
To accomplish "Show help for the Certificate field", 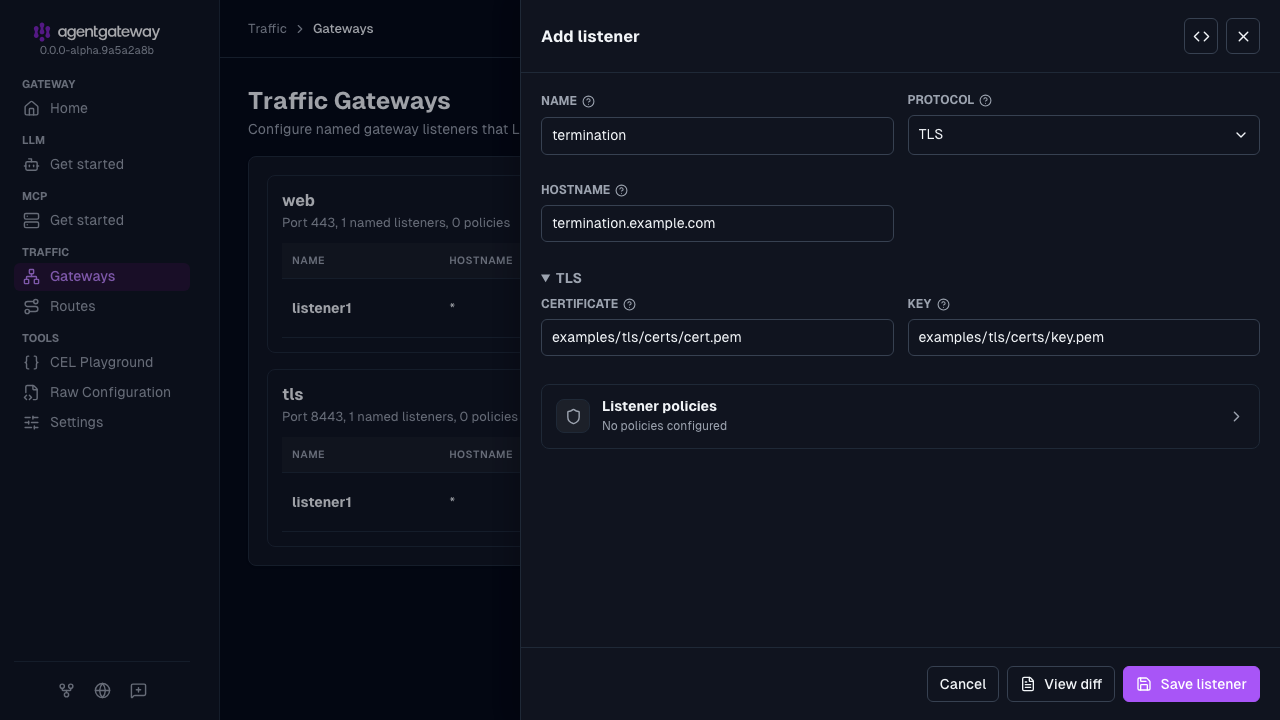I will 629,304.
